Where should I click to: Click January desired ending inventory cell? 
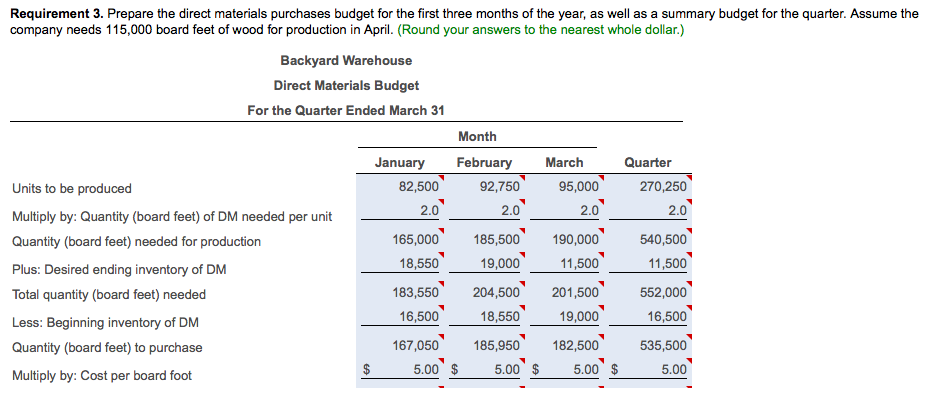[x=418, y=264]
